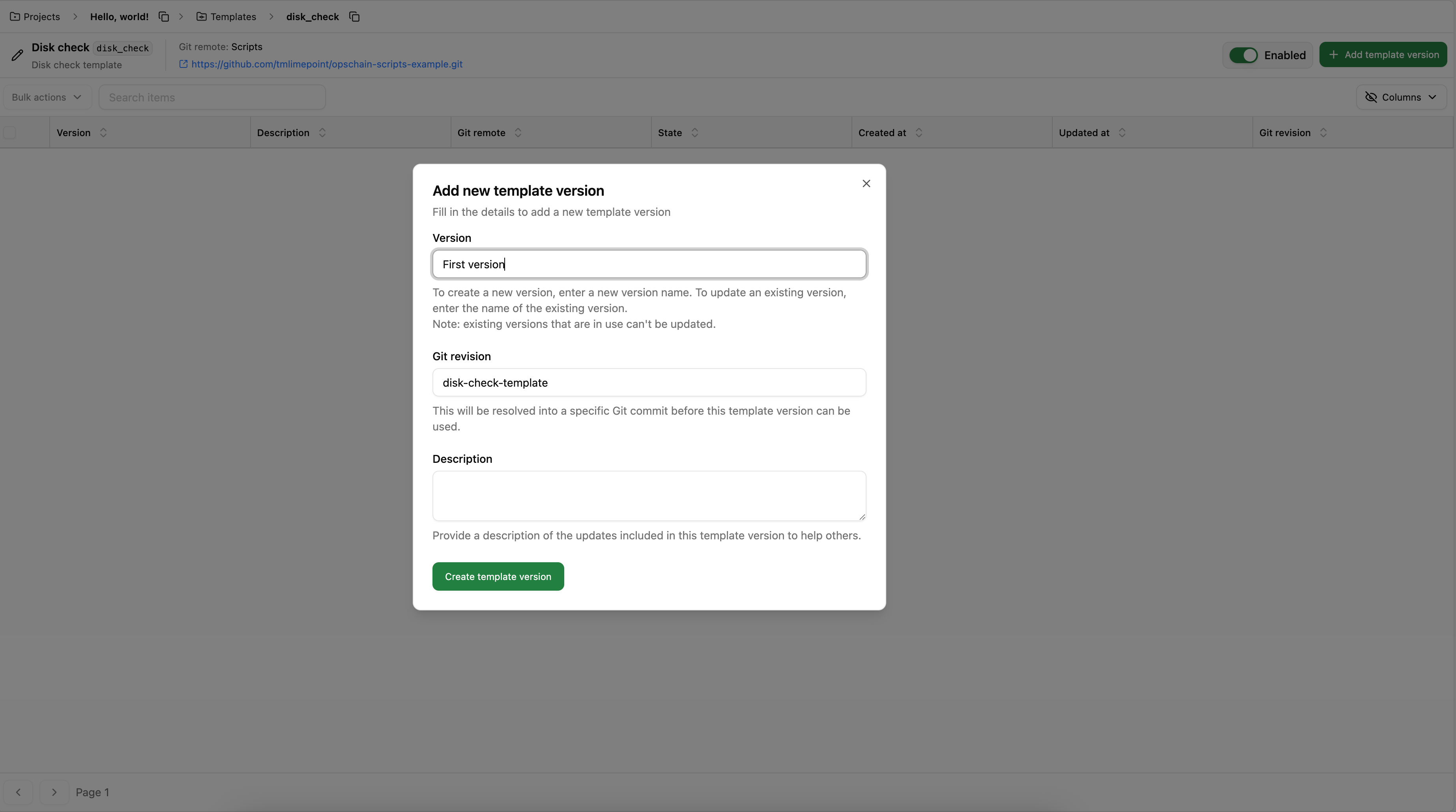
Task: Click the Templates folder icon in the breadcrumb
Action: coord(202,17)
